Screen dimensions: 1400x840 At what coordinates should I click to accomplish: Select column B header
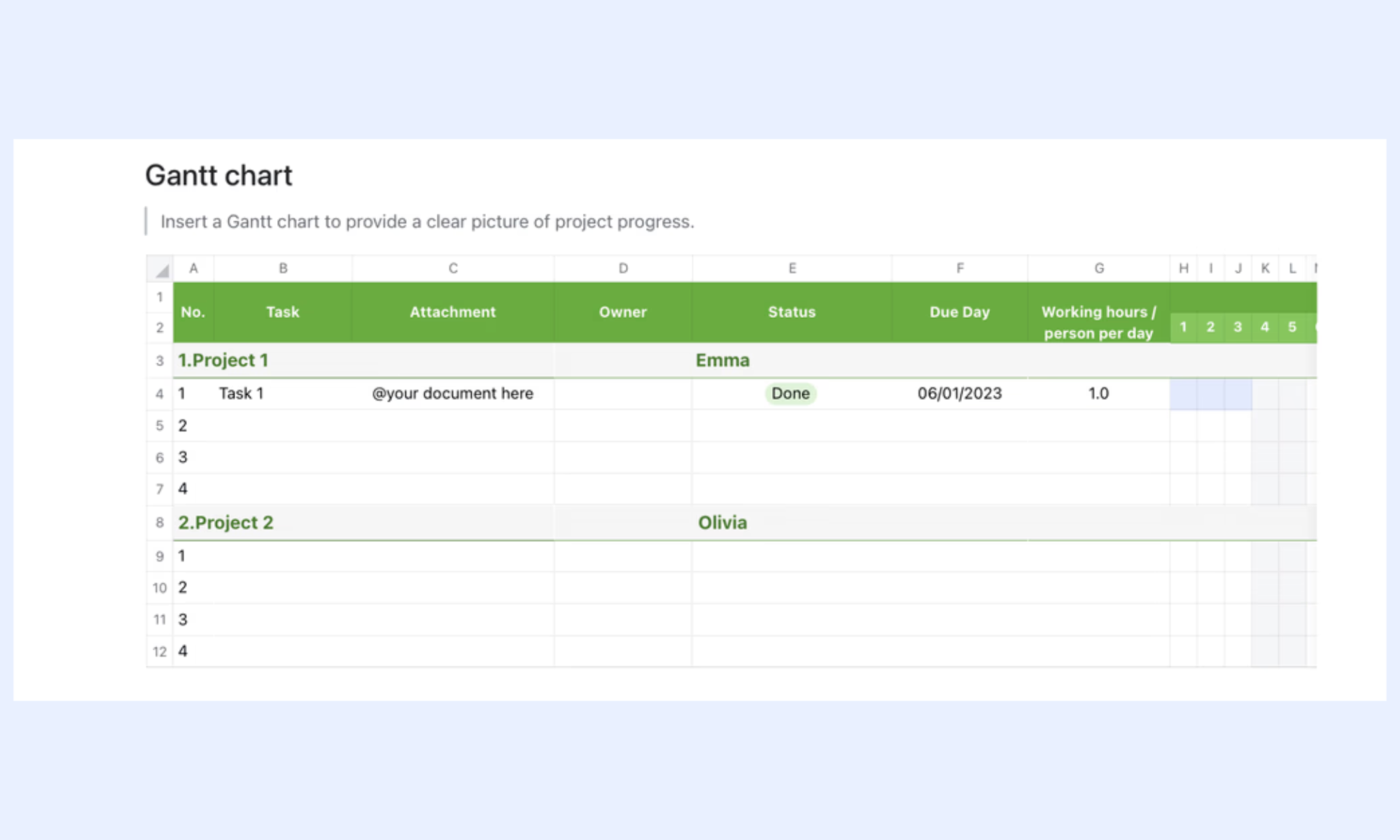(283, 269)
